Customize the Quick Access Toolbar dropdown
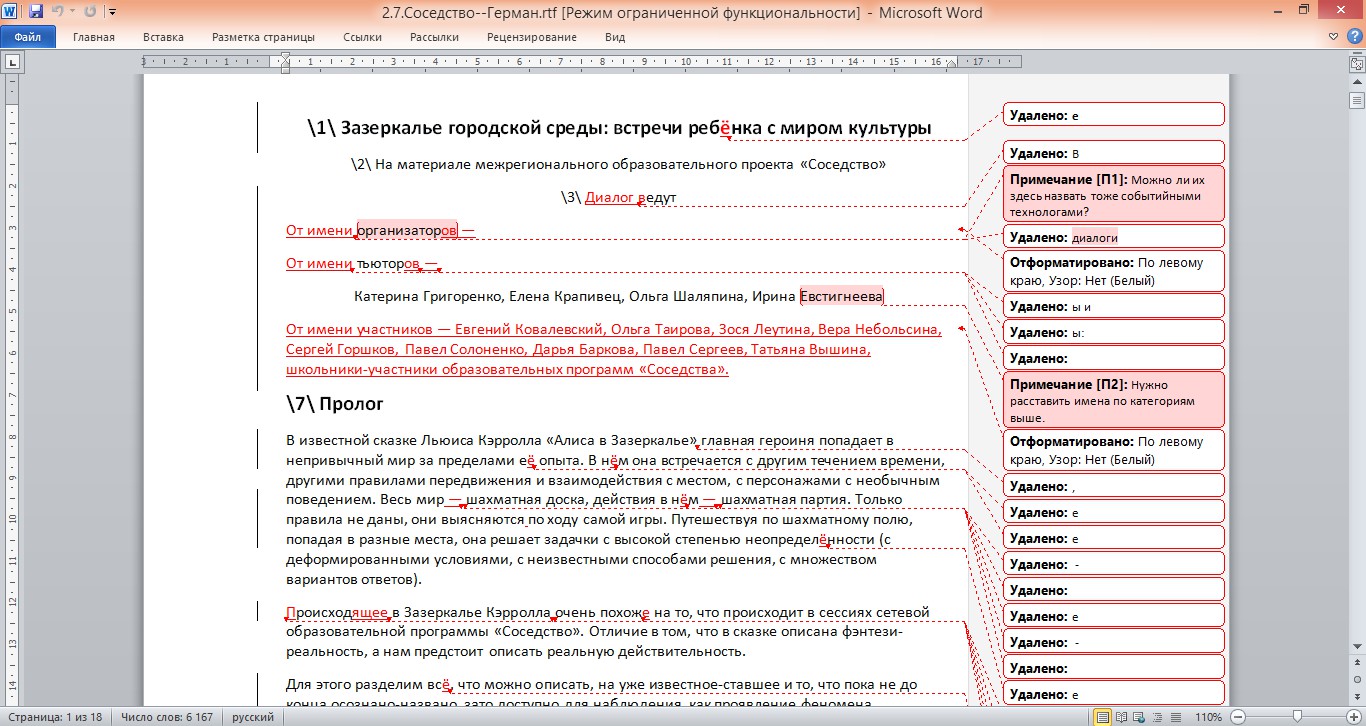This screenshot has height=726, width=1366. (111, 12)
